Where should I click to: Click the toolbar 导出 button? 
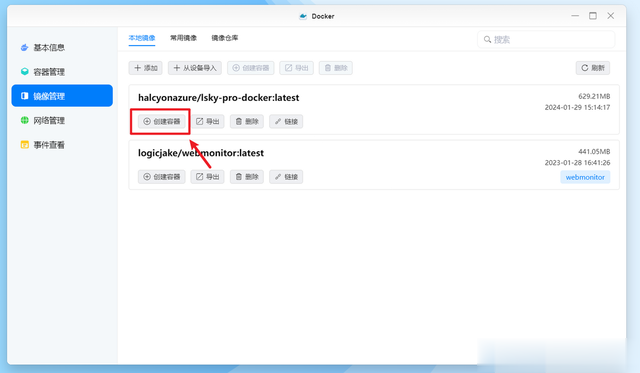tap(296, 68)
